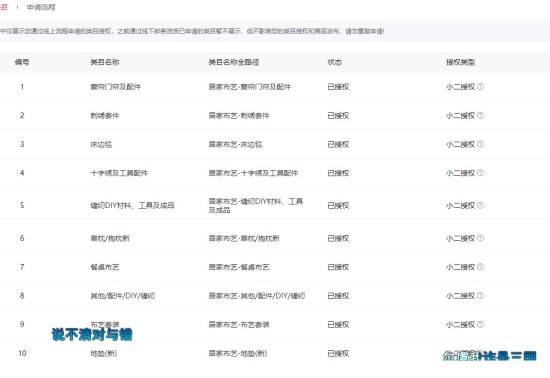Click full path 居家布艺-缝纫DIY材料、工具及成品

coord(256,205)
